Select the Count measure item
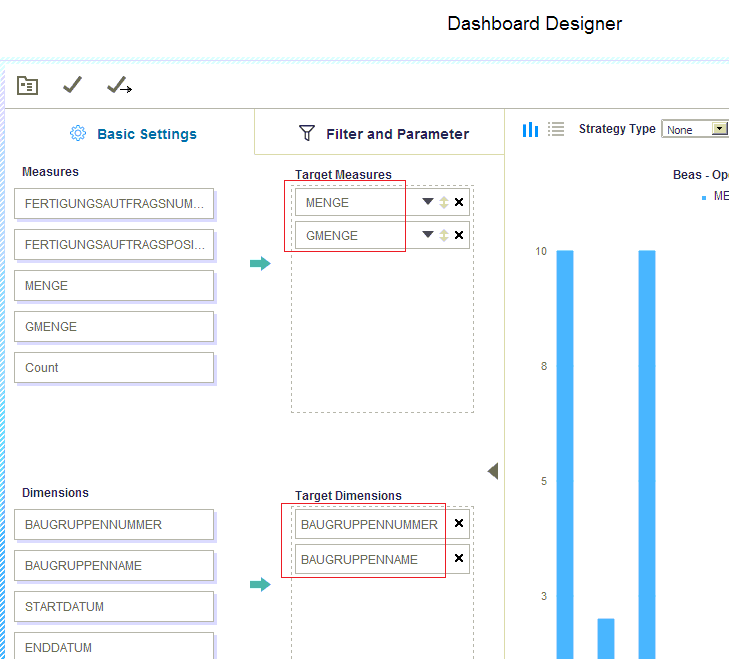The width and height of the screenshot is (729, 659). 114,367
